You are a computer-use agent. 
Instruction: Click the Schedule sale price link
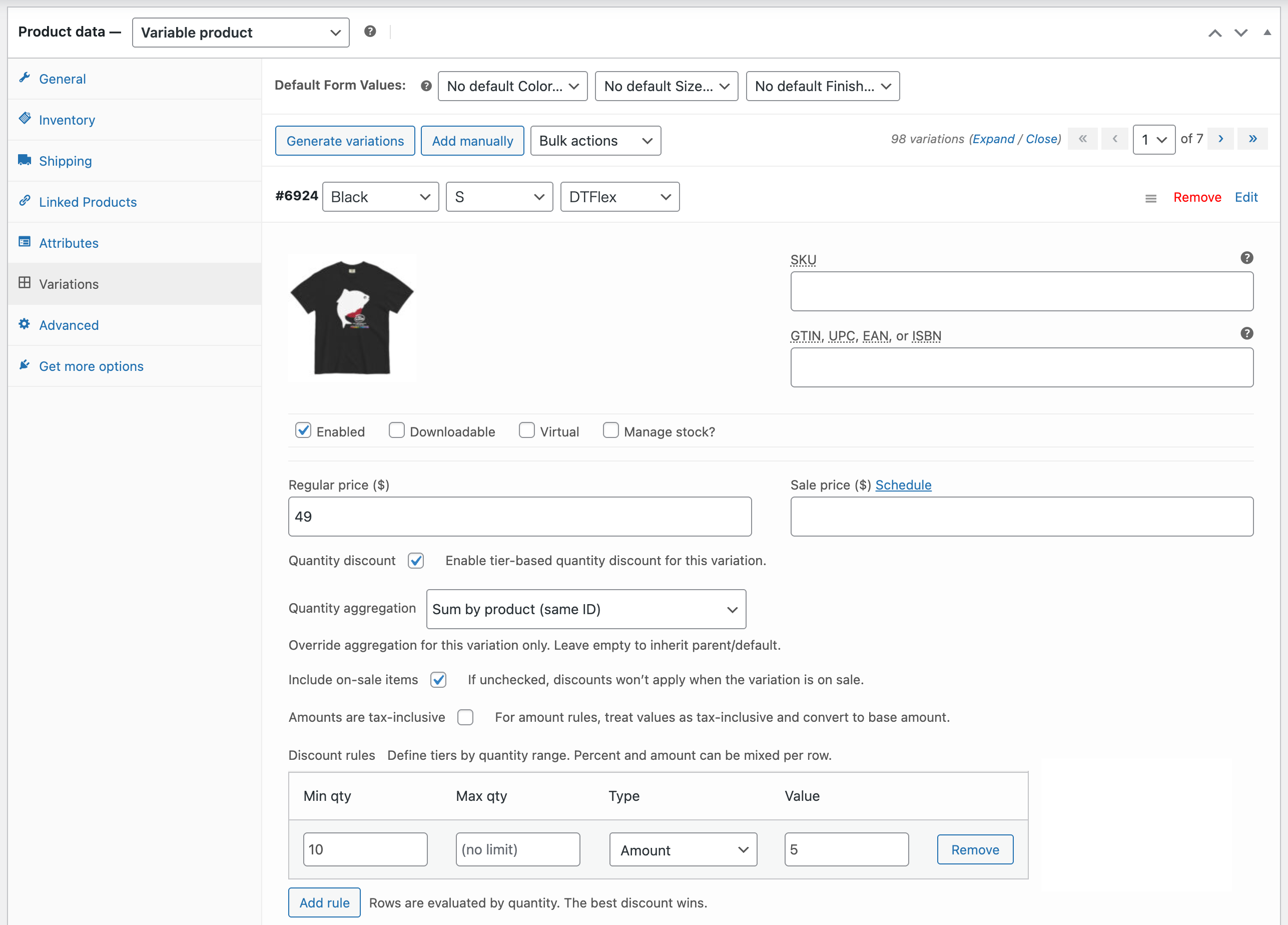click(x=903, y=485)
